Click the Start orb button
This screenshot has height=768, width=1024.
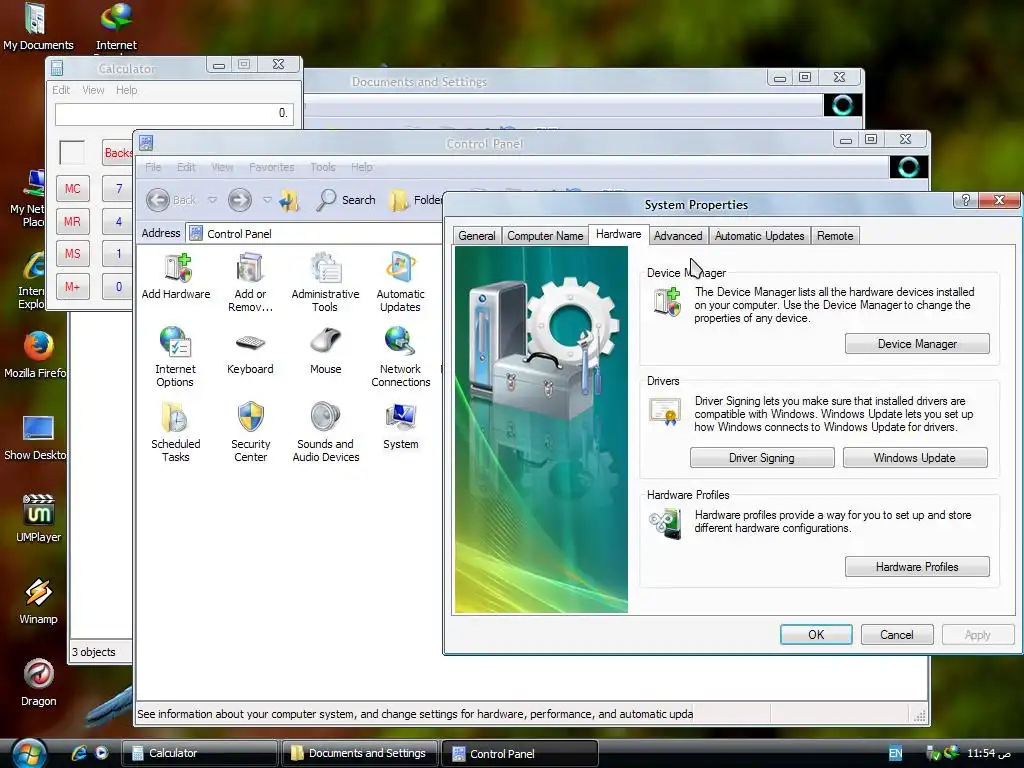pyautogui.click(x=29, y=753)
